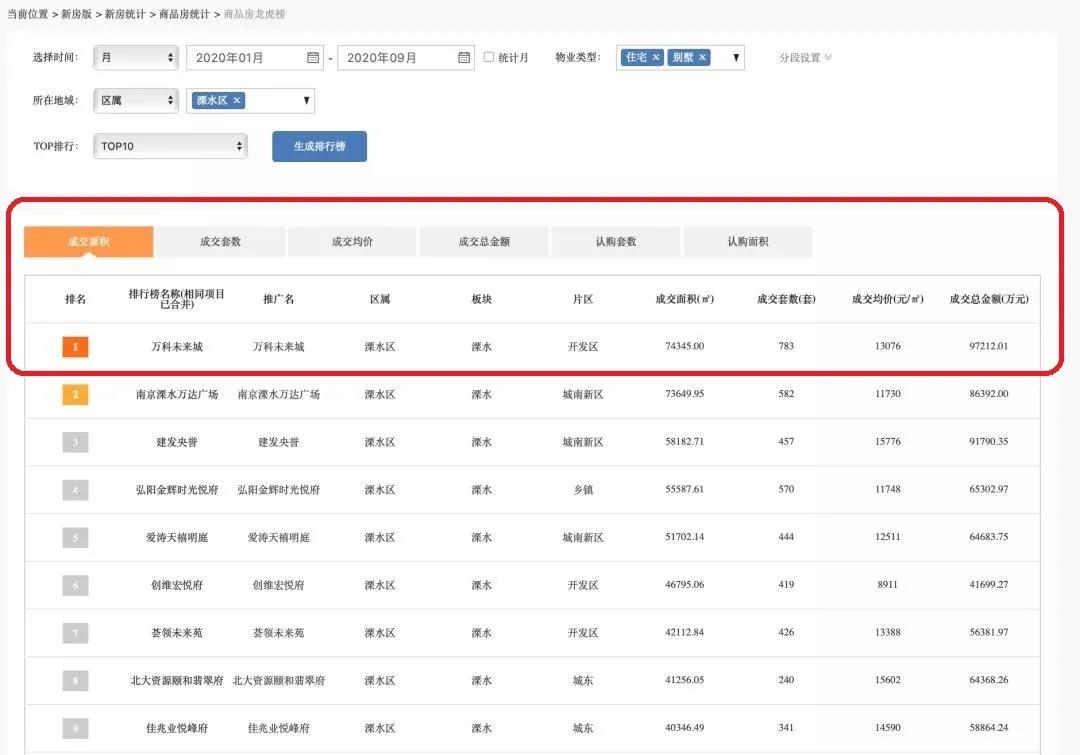Open the TOP10 ranking dropdown
The width and height of the screenshot is (1080, 755).
pos(170,146)
